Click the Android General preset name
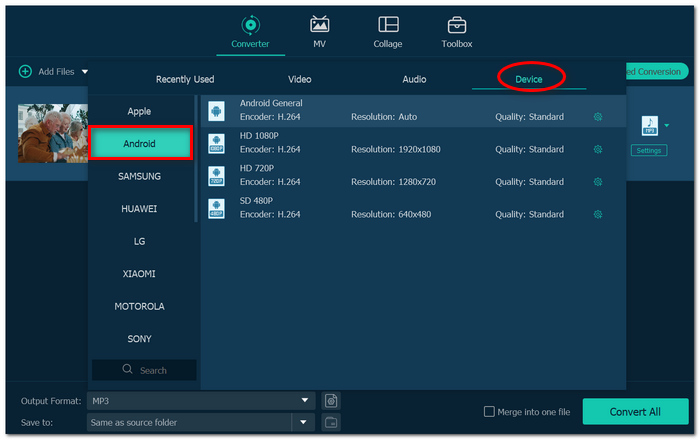The width and height of the screenshot is (700, 440). [x=271, y=103]
